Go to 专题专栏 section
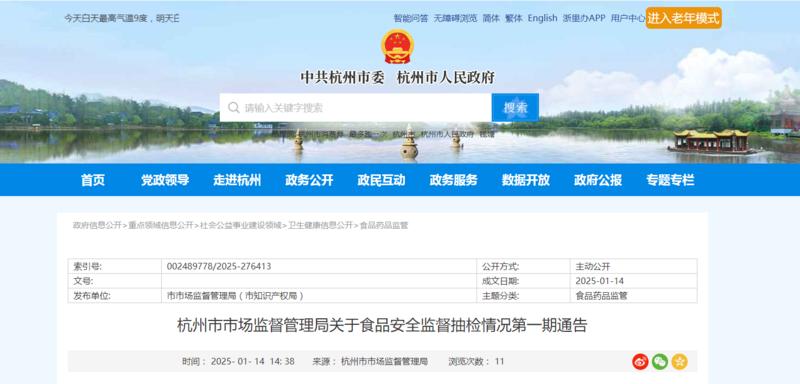Viewport: 800px width, 384px height. point(670,180)
